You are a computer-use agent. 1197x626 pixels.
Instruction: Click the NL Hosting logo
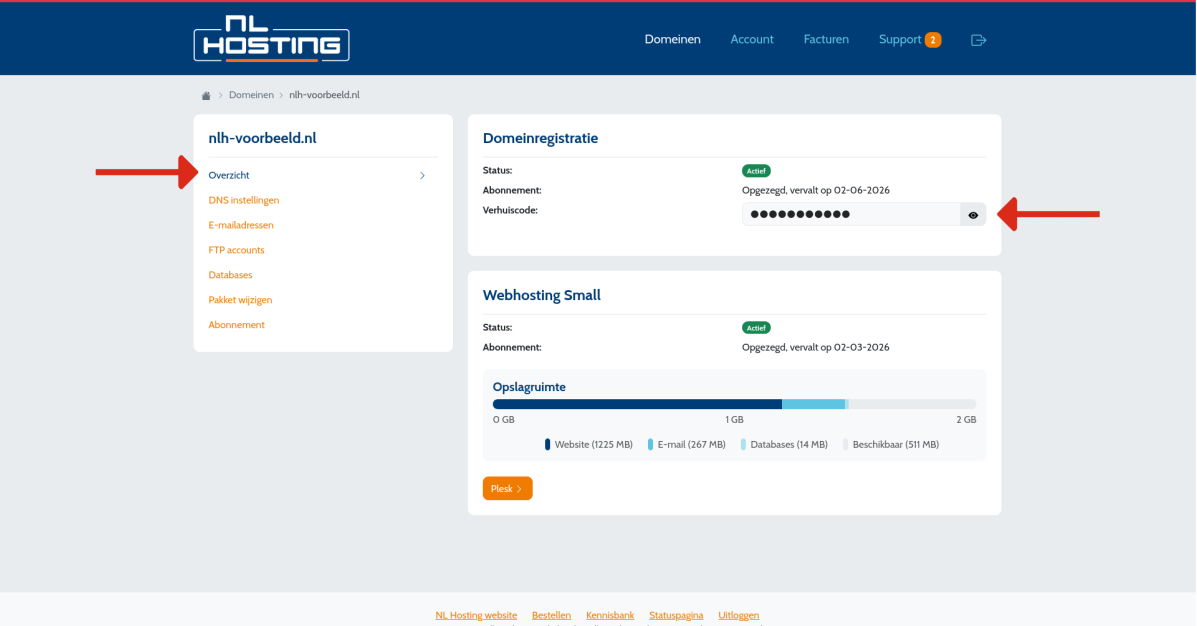(x=271, y=39)
